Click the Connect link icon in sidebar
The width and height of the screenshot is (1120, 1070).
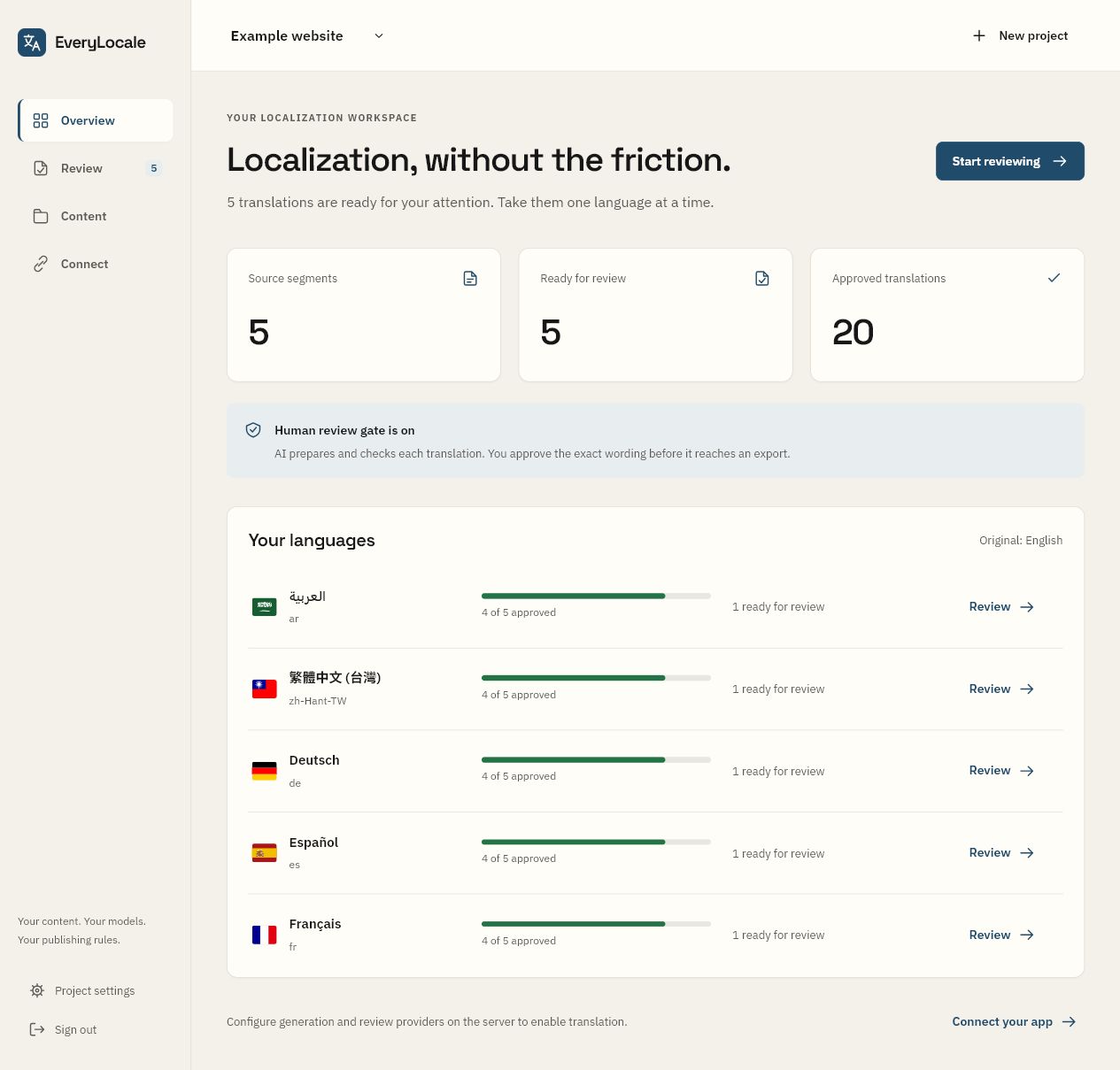(41, 264)
